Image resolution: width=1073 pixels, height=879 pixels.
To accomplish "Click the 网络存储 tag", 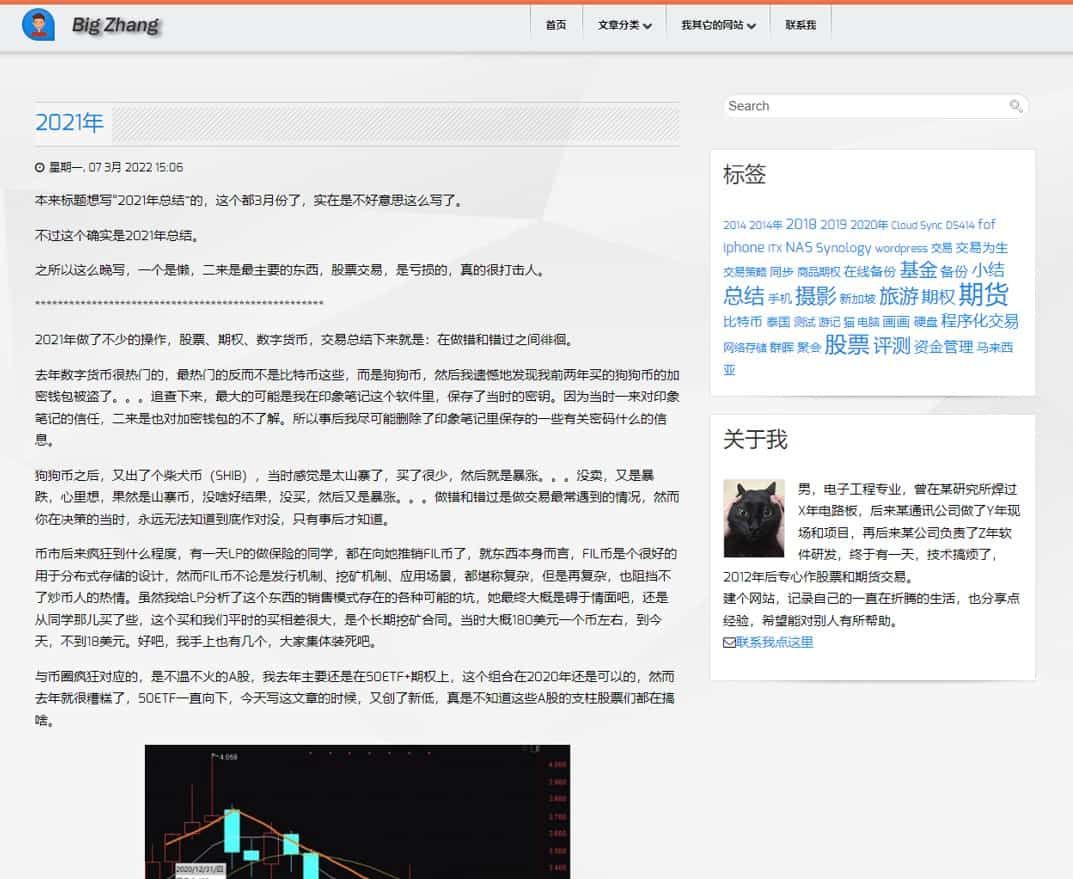I will (x=745, y=347).
